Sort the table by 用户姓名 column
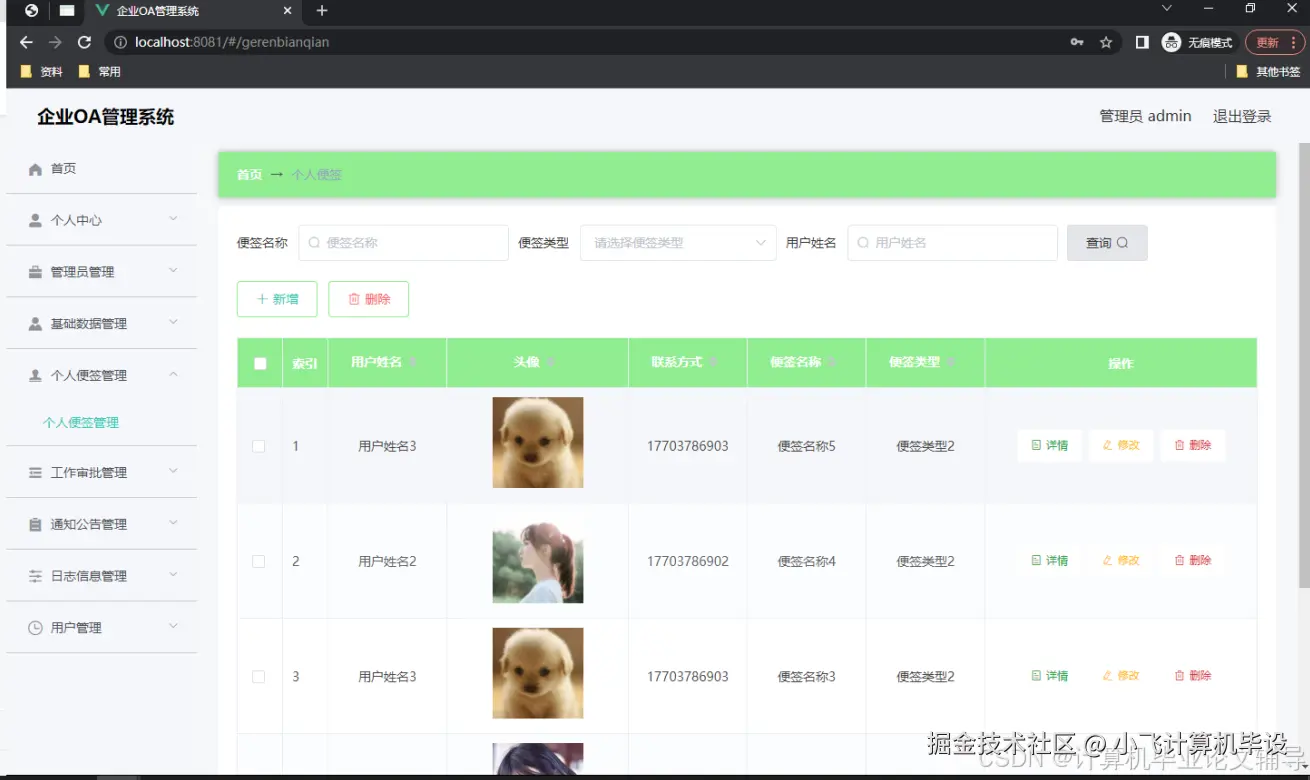Viewport: 1310px width, 780px height. pos(414,362)
